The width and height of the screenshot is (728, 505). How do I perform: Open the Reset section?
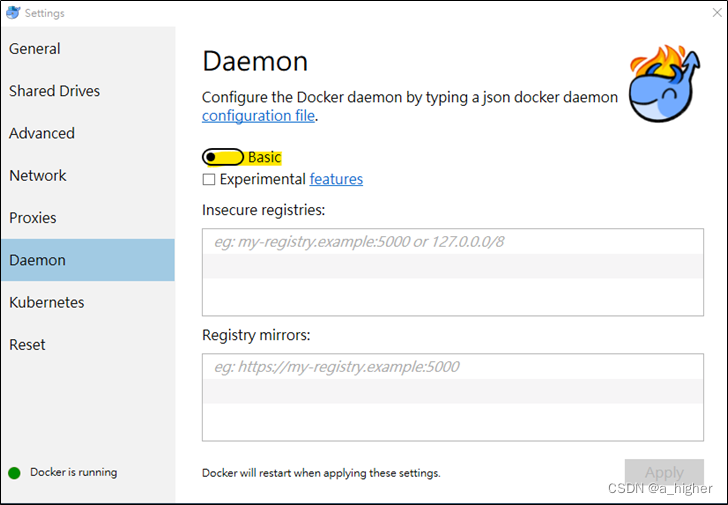87,344
